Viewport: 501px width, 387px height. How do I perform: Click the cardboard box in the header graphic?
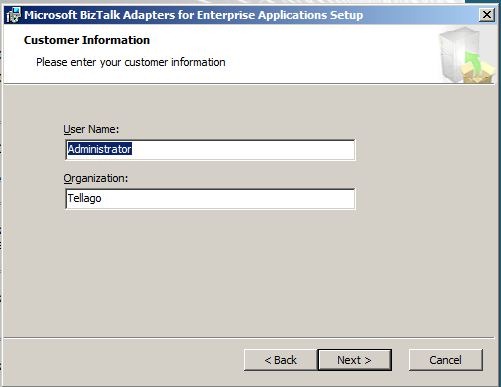coord(477,73)
